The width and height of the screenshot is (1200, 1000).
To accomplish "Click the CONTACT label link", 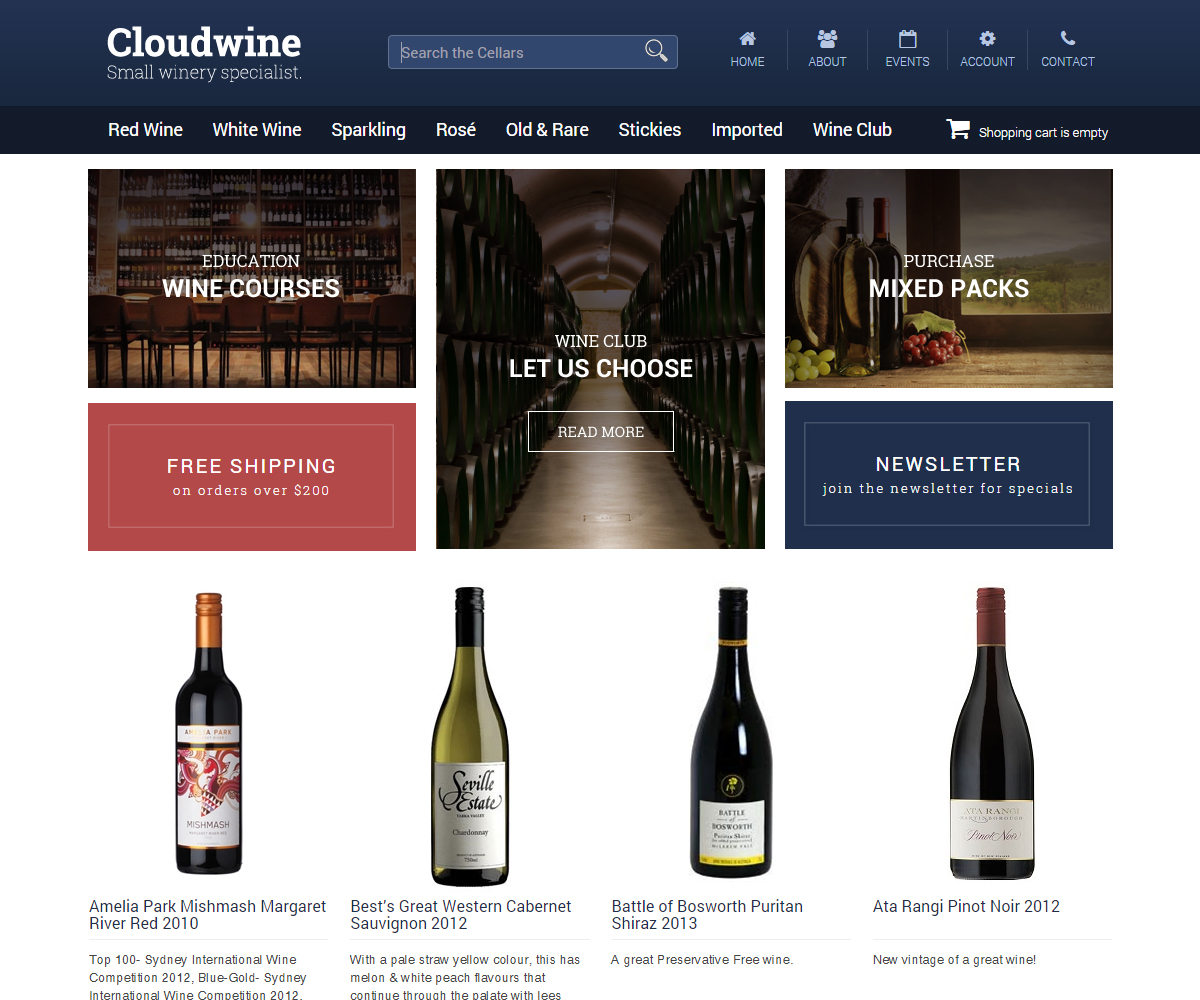I will click(1068, 62).
